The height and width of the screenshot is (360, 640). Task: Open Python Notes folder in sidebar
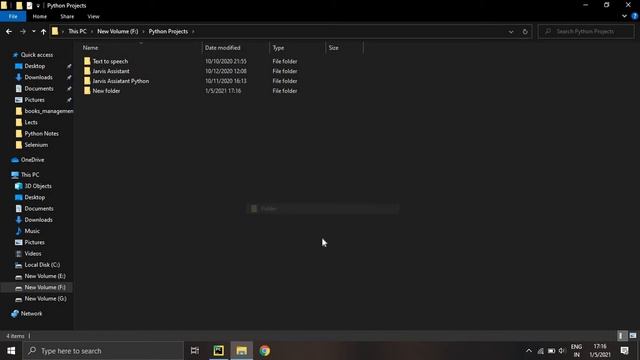coord(41,133)
